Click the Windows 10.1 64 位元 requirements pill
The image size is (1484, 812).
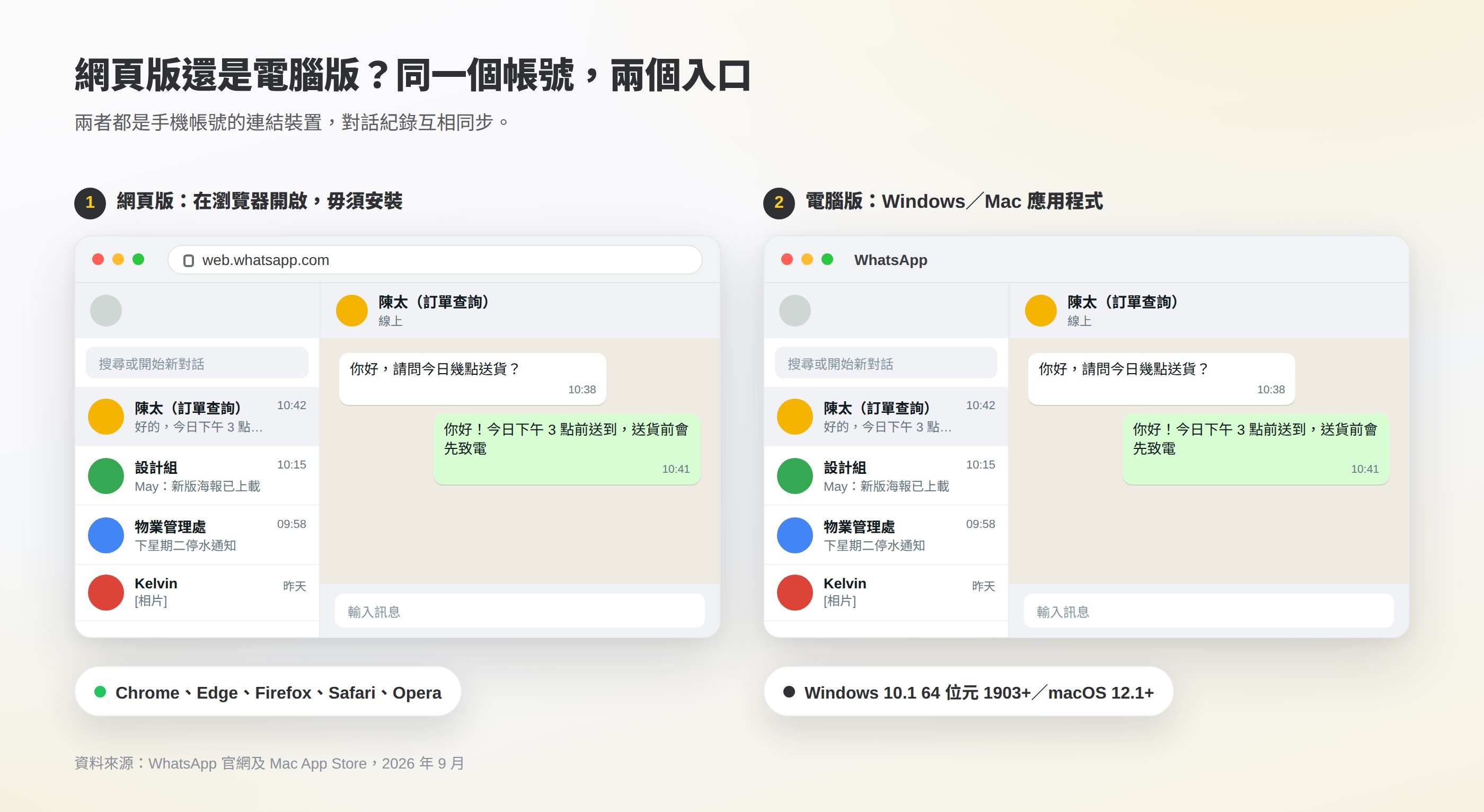(968, 692)
